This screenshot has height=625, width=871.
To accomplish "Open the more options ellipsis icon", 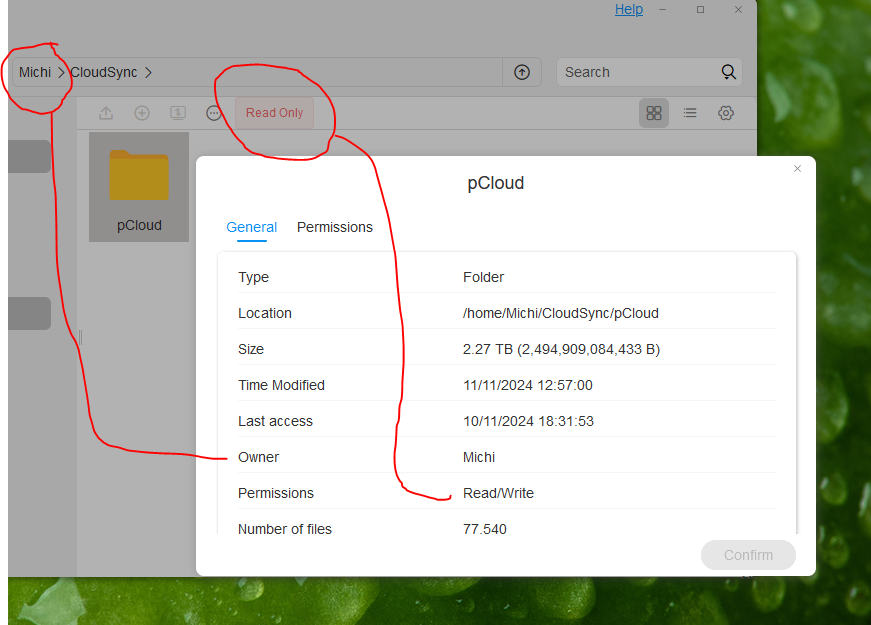I will click(214, 113).
